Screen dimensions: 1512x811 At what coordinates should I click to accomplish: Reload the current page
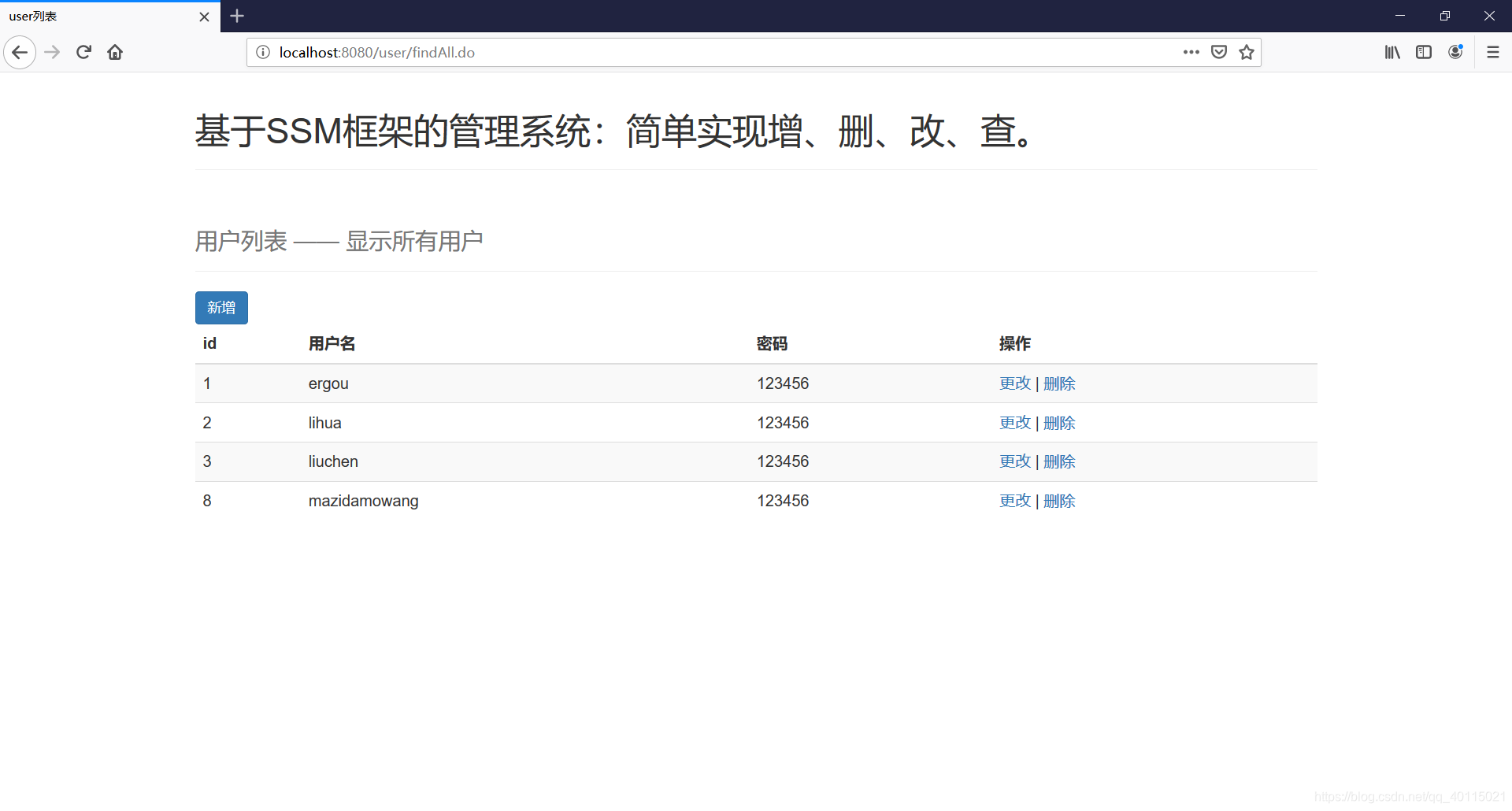click(x=83, y=53)
